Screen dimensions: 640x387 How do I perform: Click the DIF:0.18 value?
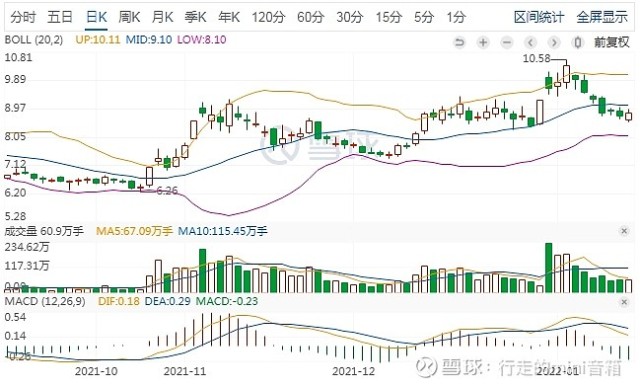tap(118, 302)
